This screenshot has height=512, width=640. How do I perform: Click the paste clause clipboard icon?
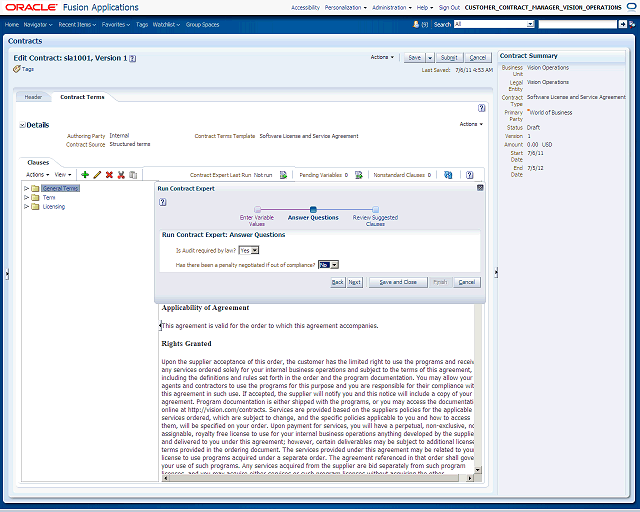tap(133, 175)
